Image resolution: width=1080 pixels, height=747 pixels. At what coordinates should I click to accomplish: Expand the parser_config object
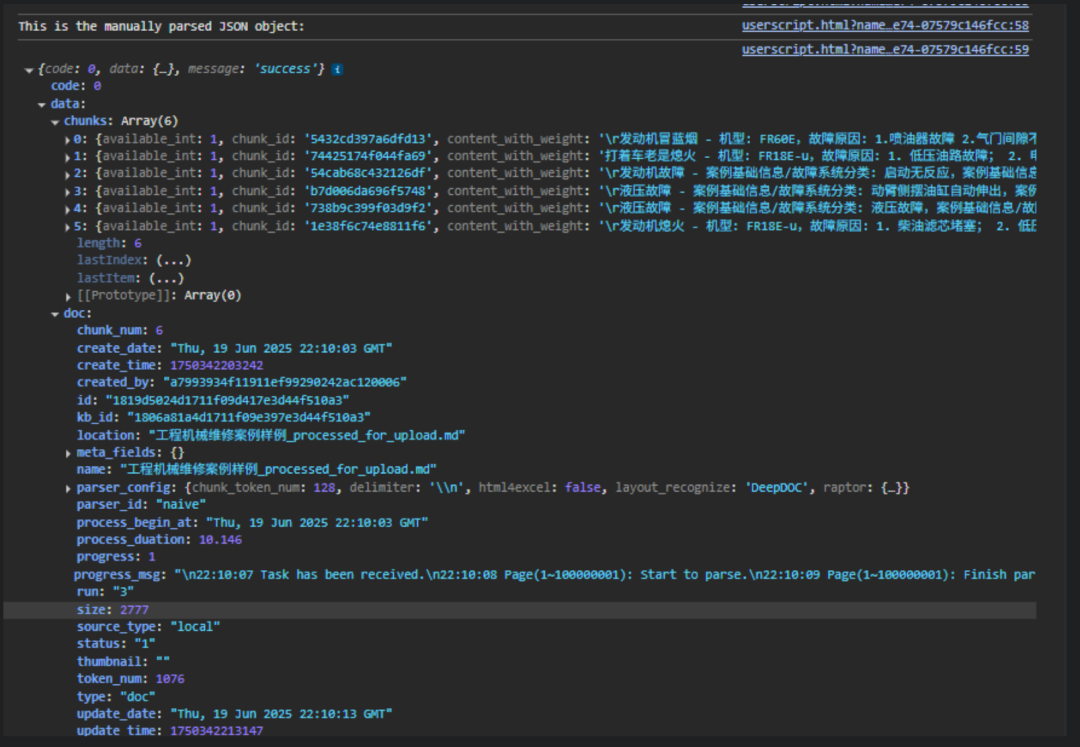[x=68, y=488]
